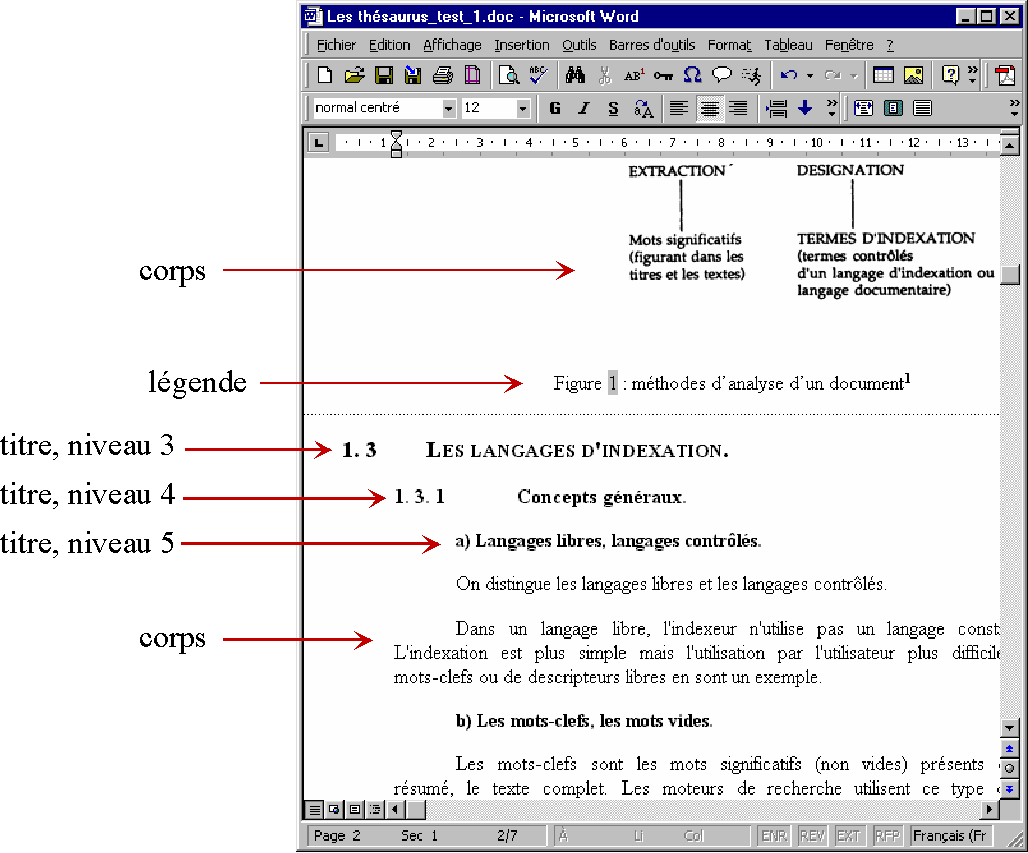Undo the last action
Screen dimensions: 1028x853
[789, 75]
